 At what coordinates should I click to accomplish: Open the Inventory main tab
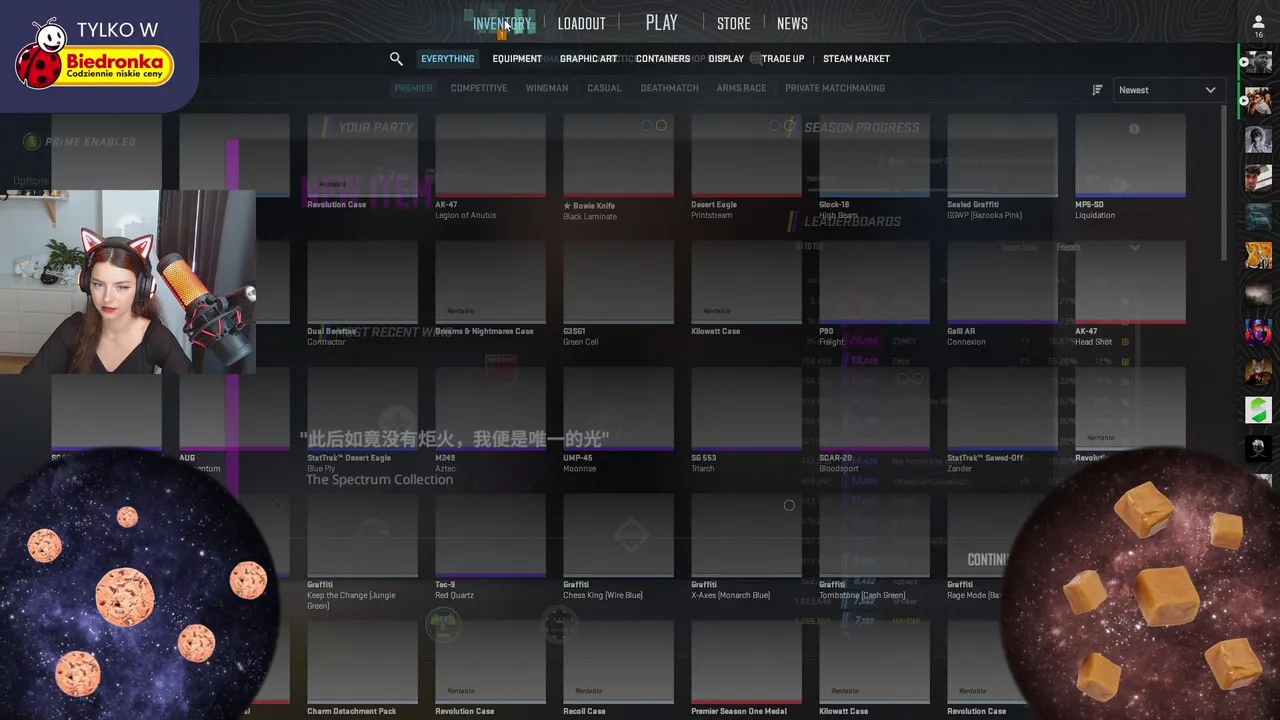[502, 24]
